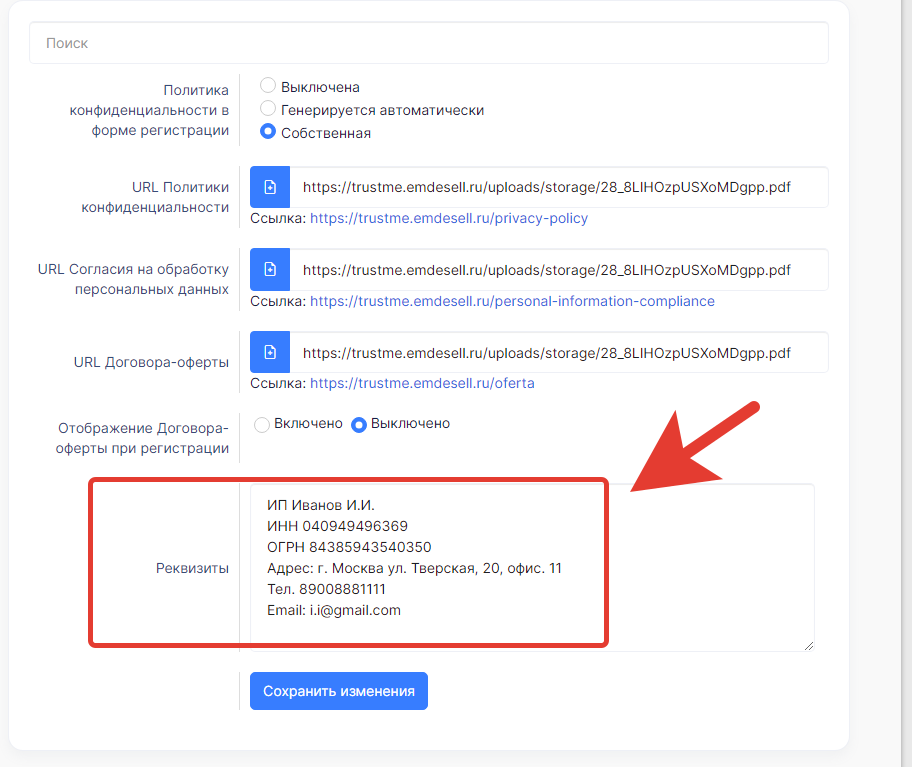Image resolution: width=912 pixels, height=767 pixels.
Task: Select Генерируется автоматически radio button
Action: tap(268, 108)
